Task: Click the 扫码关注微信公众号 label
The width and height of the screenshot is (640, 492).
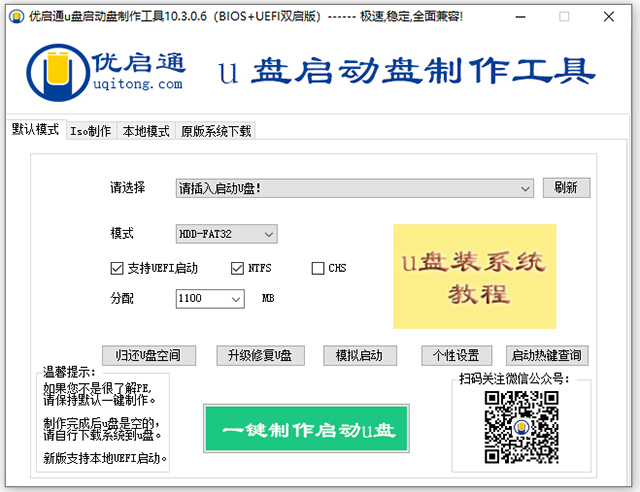Action: click(514, 379)
